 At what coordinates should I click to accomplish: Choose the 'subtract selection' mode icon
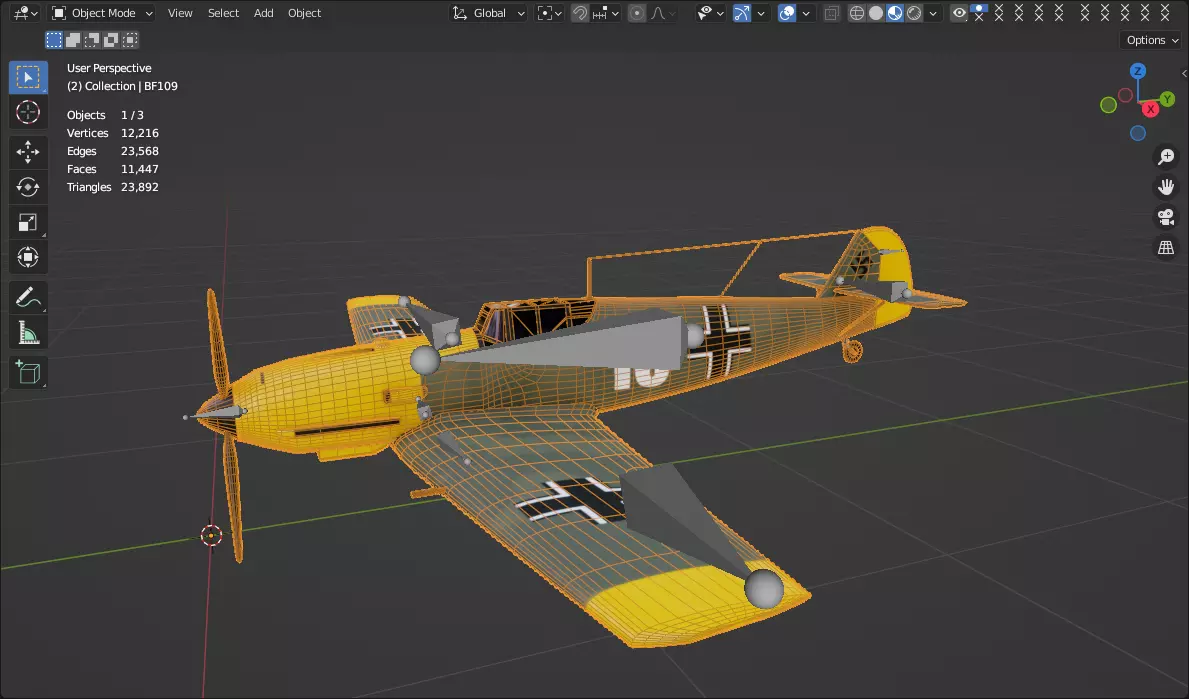click(92, 39)
